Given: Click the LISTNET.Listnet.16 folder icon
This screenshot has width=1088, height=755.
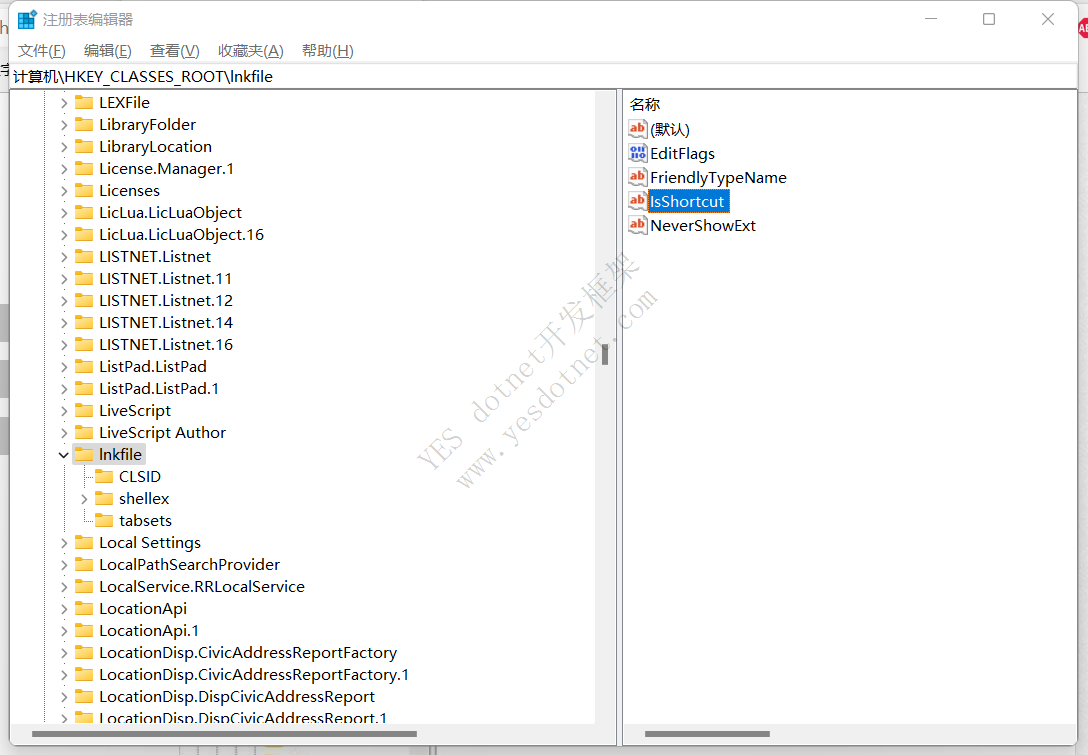Looking at the screenshot, I should (84, 344).
